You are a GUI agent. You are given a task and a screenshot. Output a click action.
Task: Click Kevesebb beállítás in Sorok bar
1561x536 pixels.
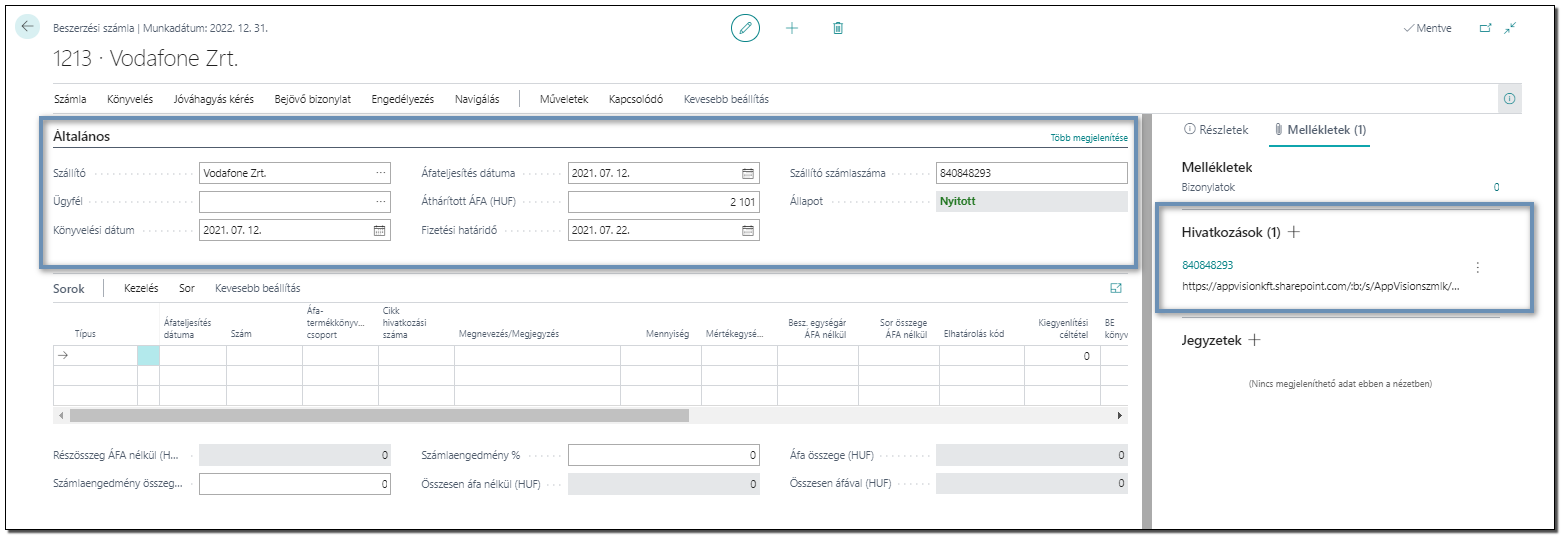click(257, 288)
